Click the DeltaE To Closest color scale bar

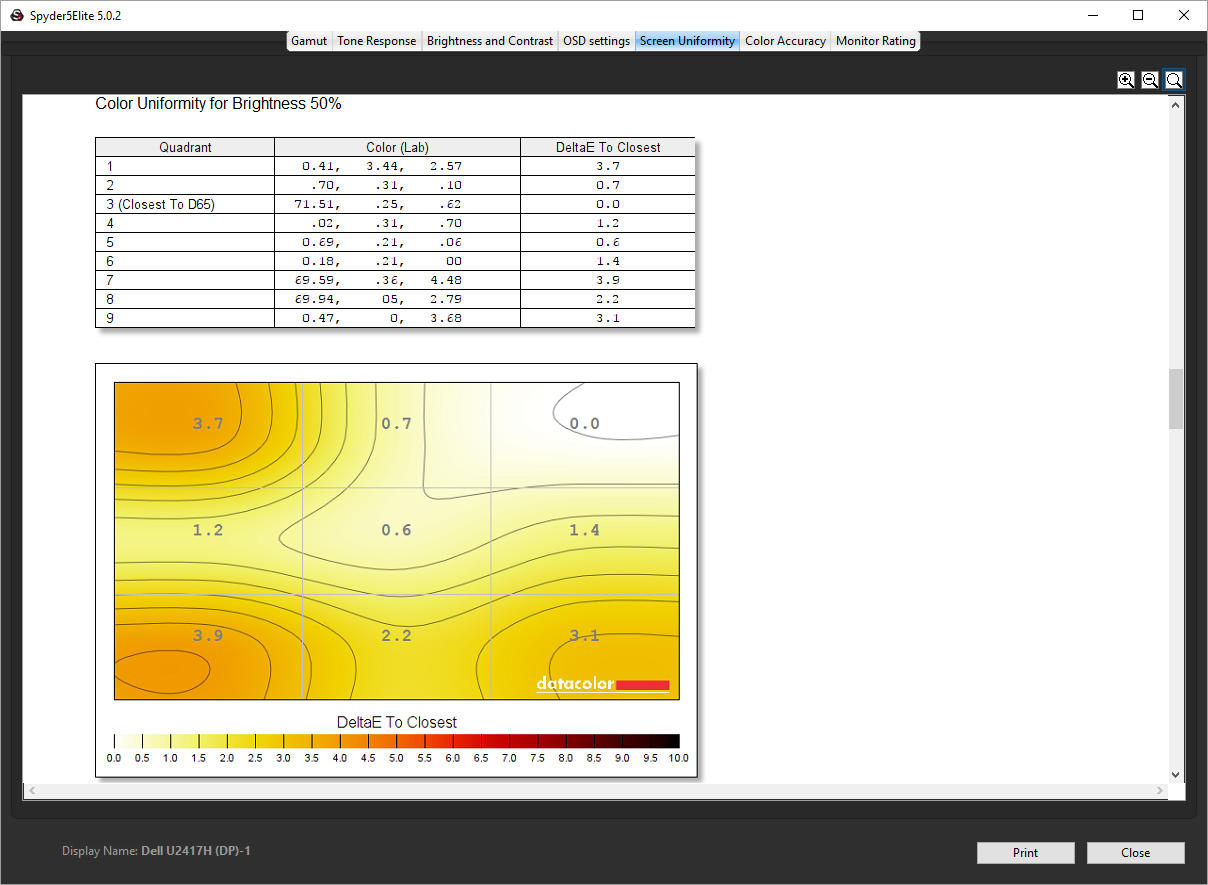pyautogui.click(x=396, y=741)
